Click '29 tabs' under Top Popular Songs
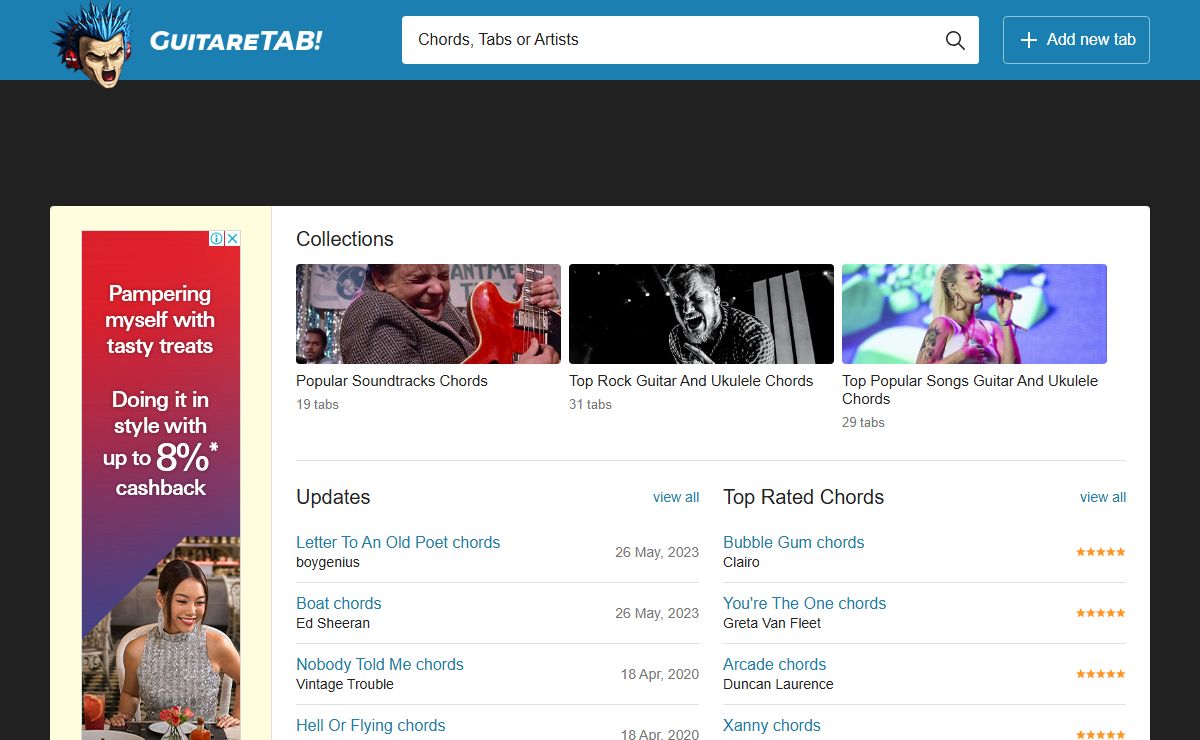 click(x=863, y=423)
